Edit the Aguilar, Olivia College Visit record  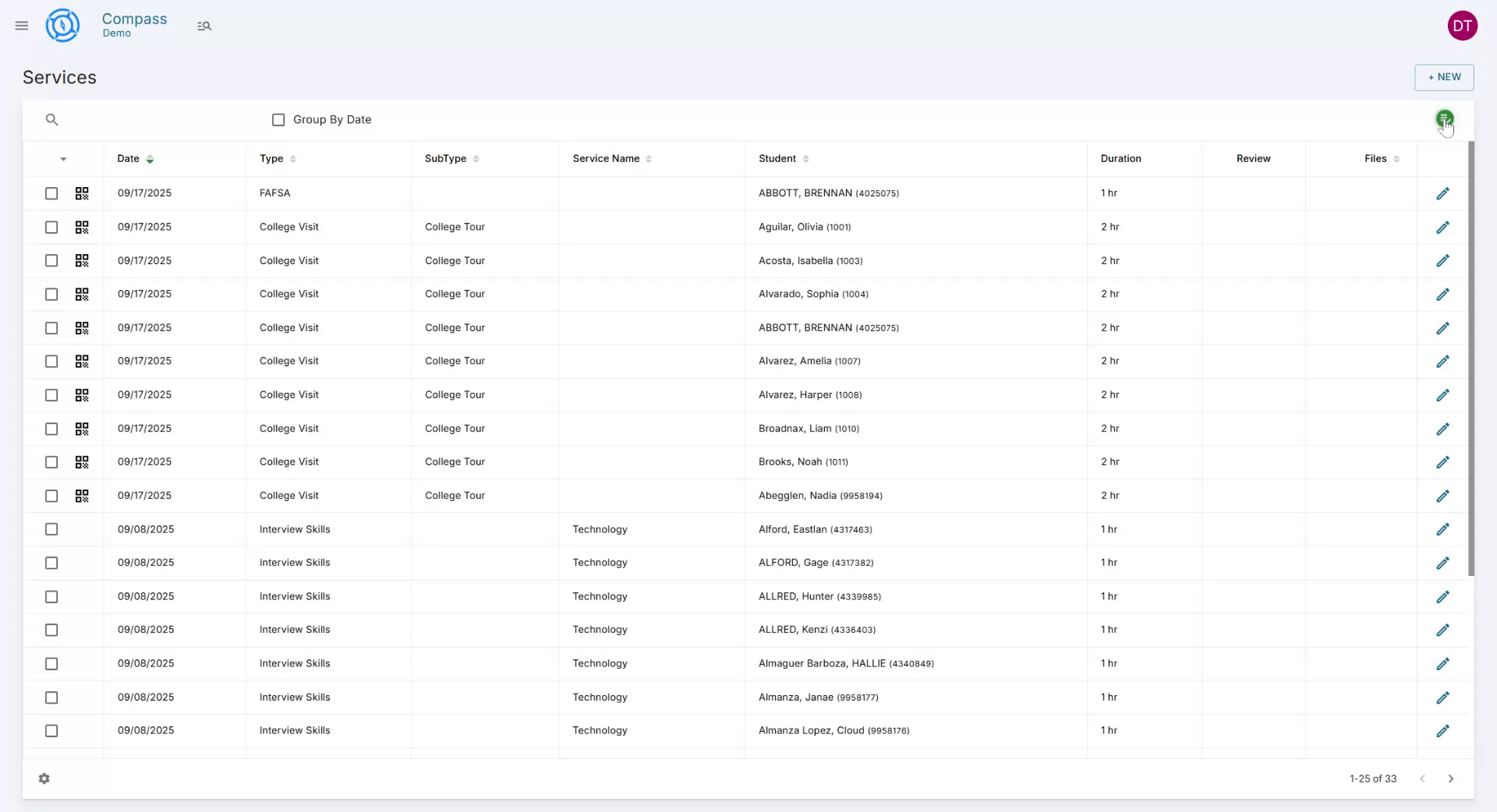tap(1443, 227)
